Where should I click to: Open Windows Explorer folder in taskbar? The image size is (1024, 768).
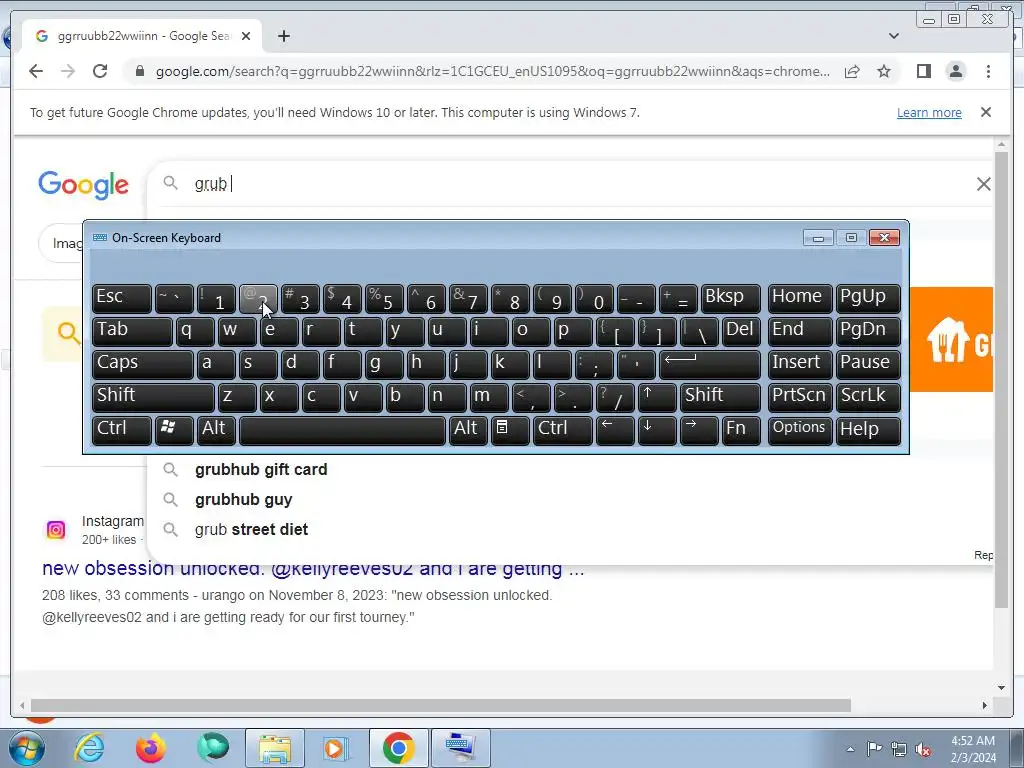pos(274,748)
